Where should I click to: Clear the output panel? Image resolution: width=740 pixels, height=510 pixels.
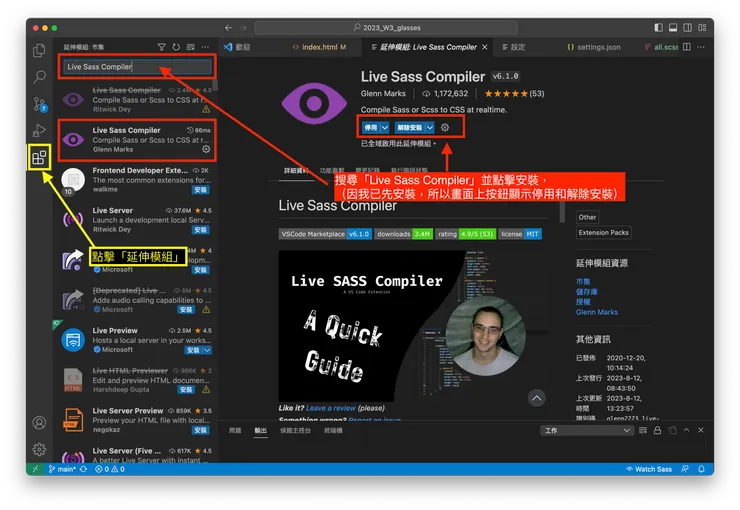(643, 430)
